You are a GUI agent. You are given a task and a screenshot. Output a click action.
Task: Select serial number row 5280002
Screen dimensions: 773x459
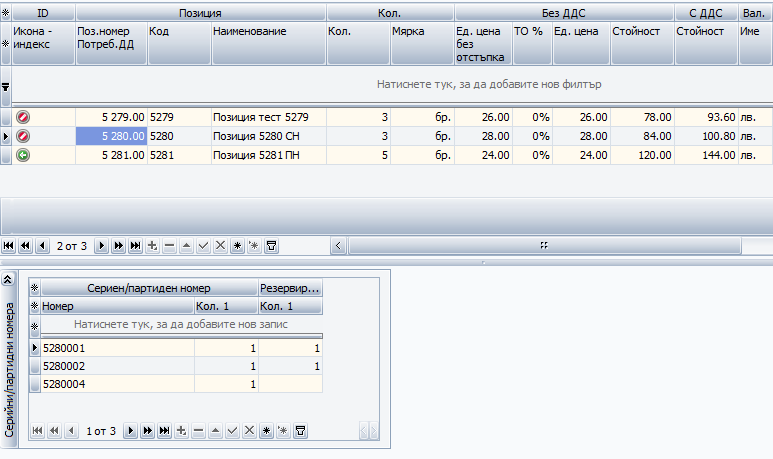(x=182, y=366)
